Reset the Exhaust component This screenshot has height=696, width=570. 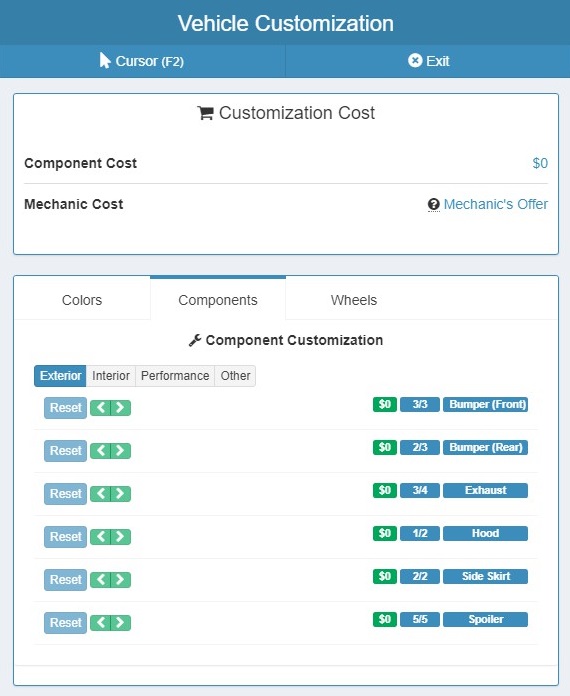65,494
